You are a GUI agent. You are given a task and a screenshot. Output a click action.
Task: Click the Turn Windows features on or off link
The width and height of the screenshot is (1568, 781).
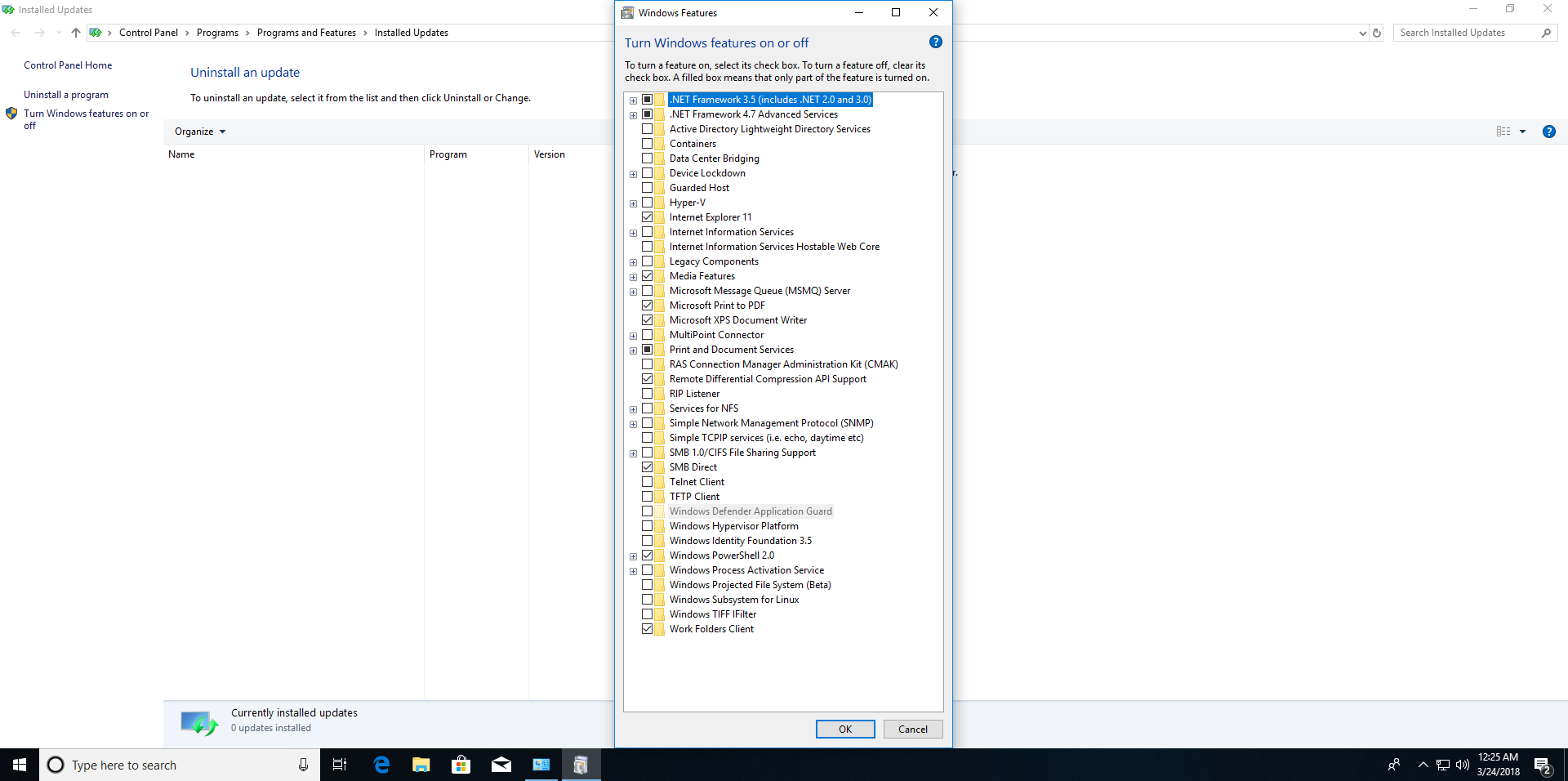tap(86, 119)
